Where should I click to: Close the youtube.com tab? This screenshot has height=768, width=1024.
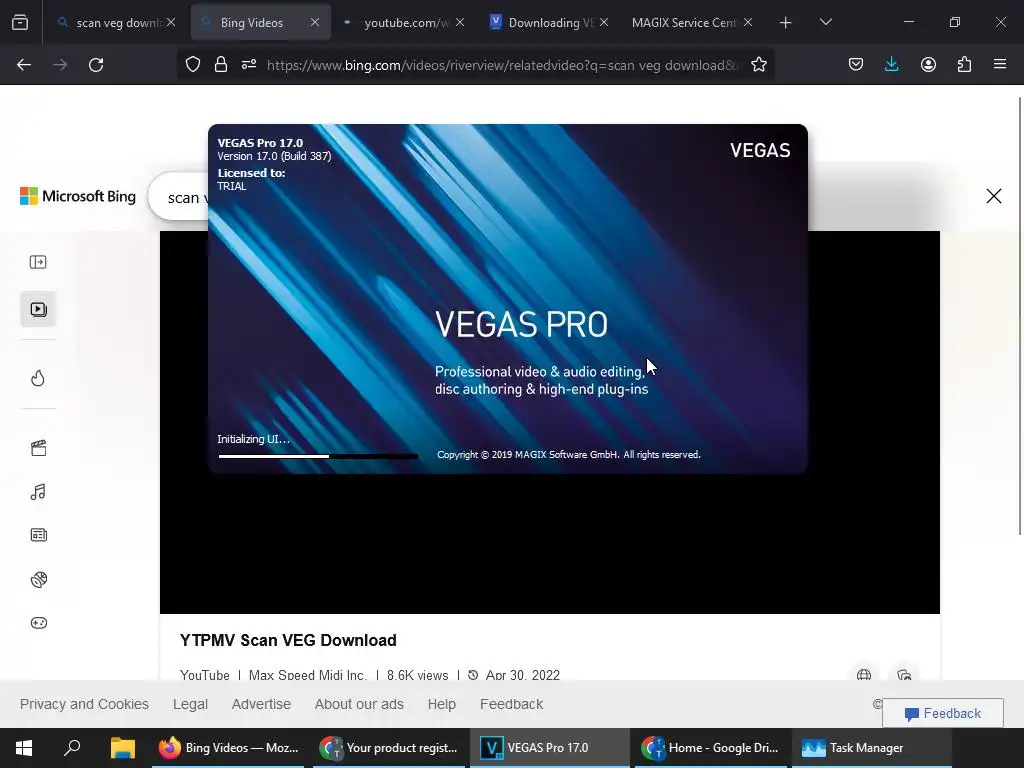(x=460, y=23)
